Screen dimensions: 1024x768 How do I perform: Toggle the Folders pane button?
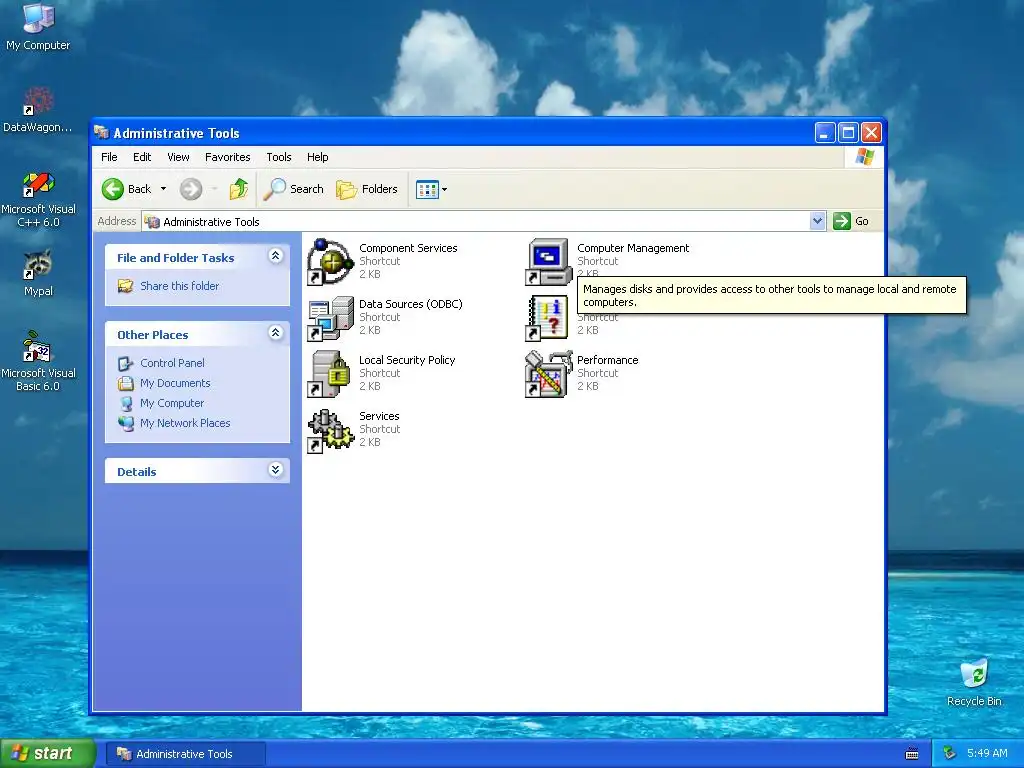pos(366,189)
